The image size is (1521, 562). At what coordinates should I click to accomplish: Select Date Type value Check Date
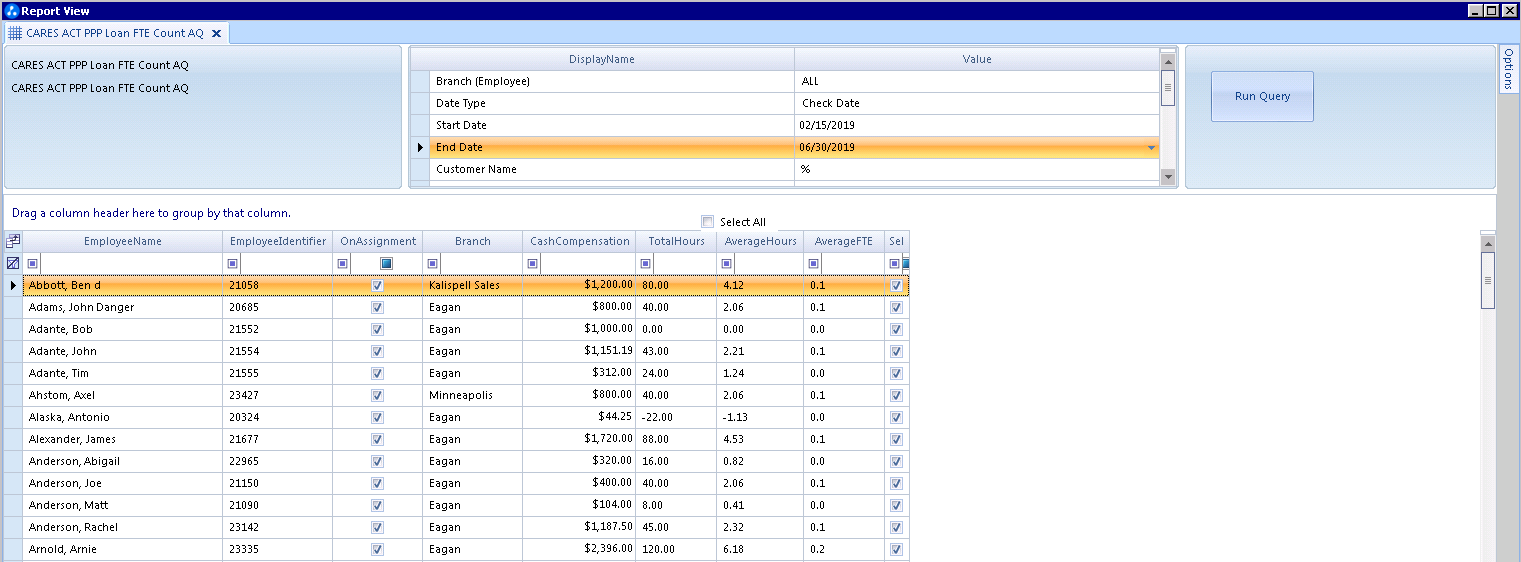click(977, 104)
